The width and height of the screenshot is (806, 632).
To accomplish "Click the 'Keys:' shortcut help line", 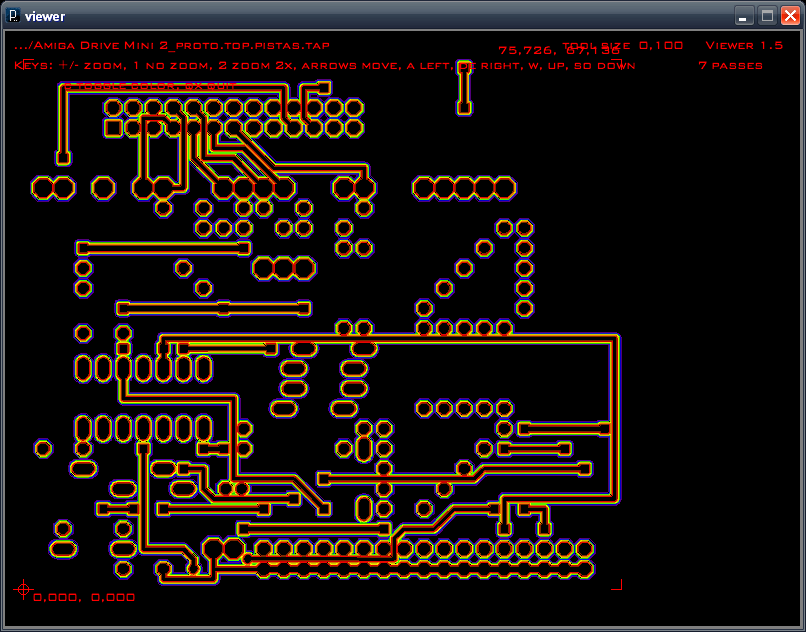I will [320, 66].
